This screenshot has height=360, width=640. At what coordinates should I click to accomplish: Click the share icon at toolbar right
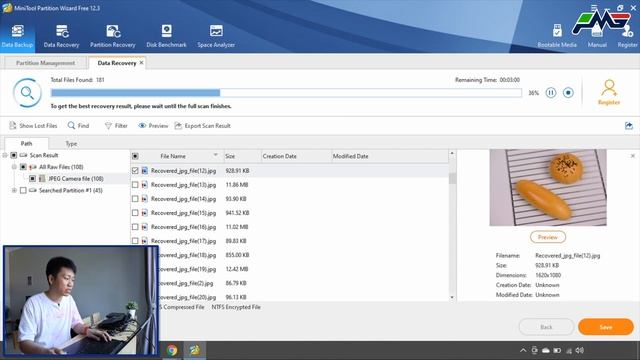tap(629, 126)
